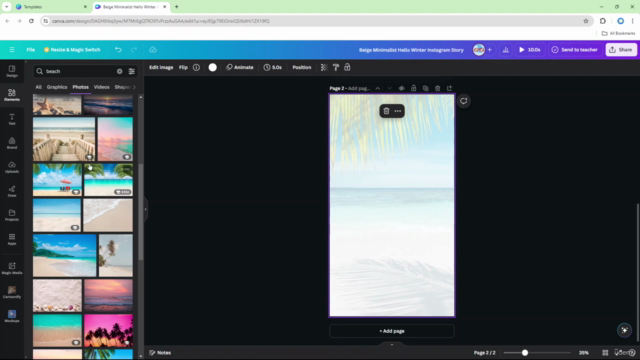
Task: Switch to the All tab
Action: (38, 87)
